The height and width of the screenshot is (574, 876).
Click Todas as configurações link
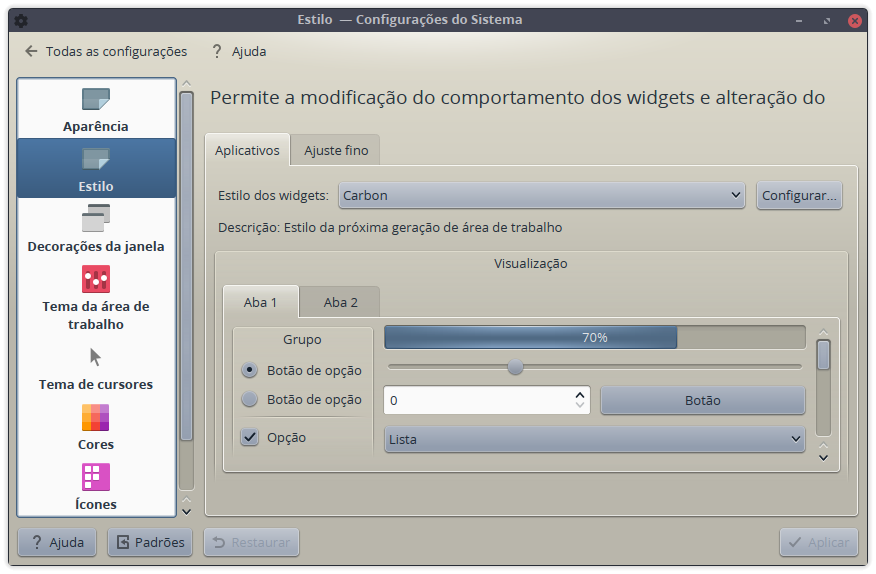(x=116, y=51)
